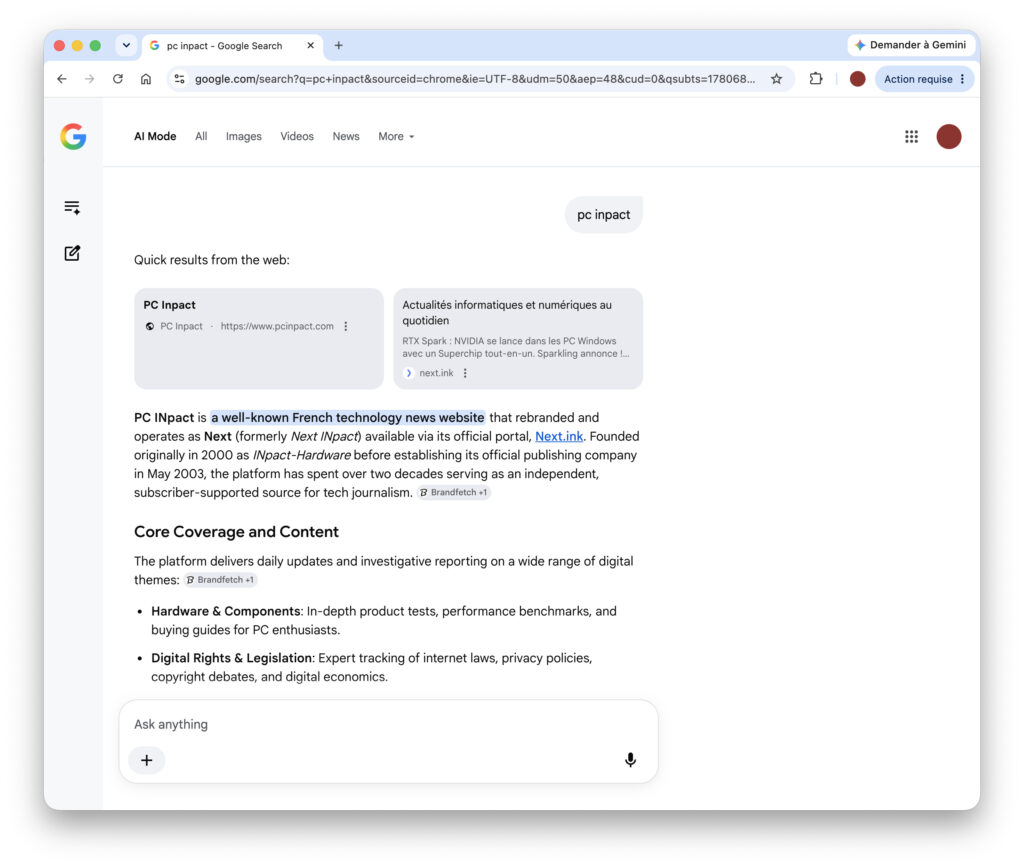Open the browser extensions puzzle icon
This screenshot has height=868, width=1024.
pos(816,79)
